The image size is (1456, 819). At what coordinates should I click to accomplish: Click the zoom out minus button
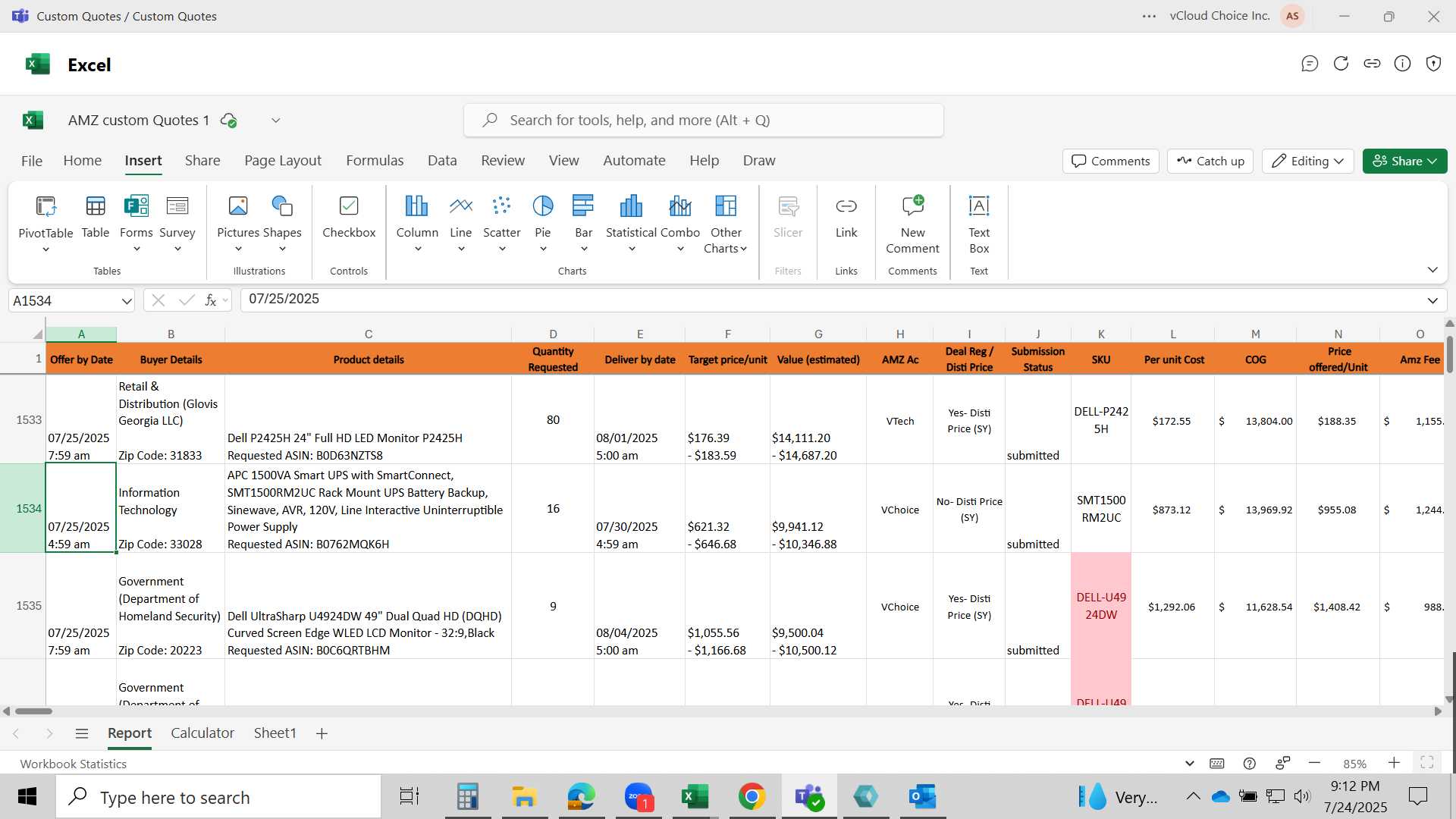[x=1314, y=763]
